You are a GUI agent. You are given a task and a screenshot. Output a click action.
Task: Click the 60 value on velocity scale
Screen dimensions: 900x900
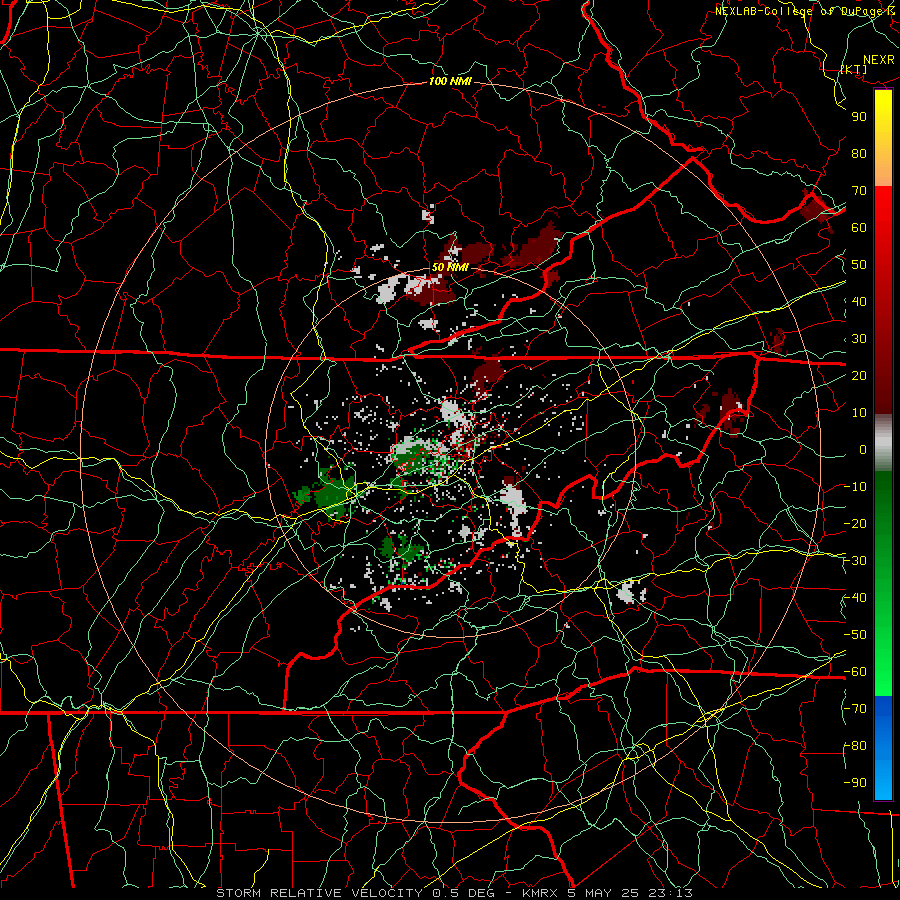859,227
